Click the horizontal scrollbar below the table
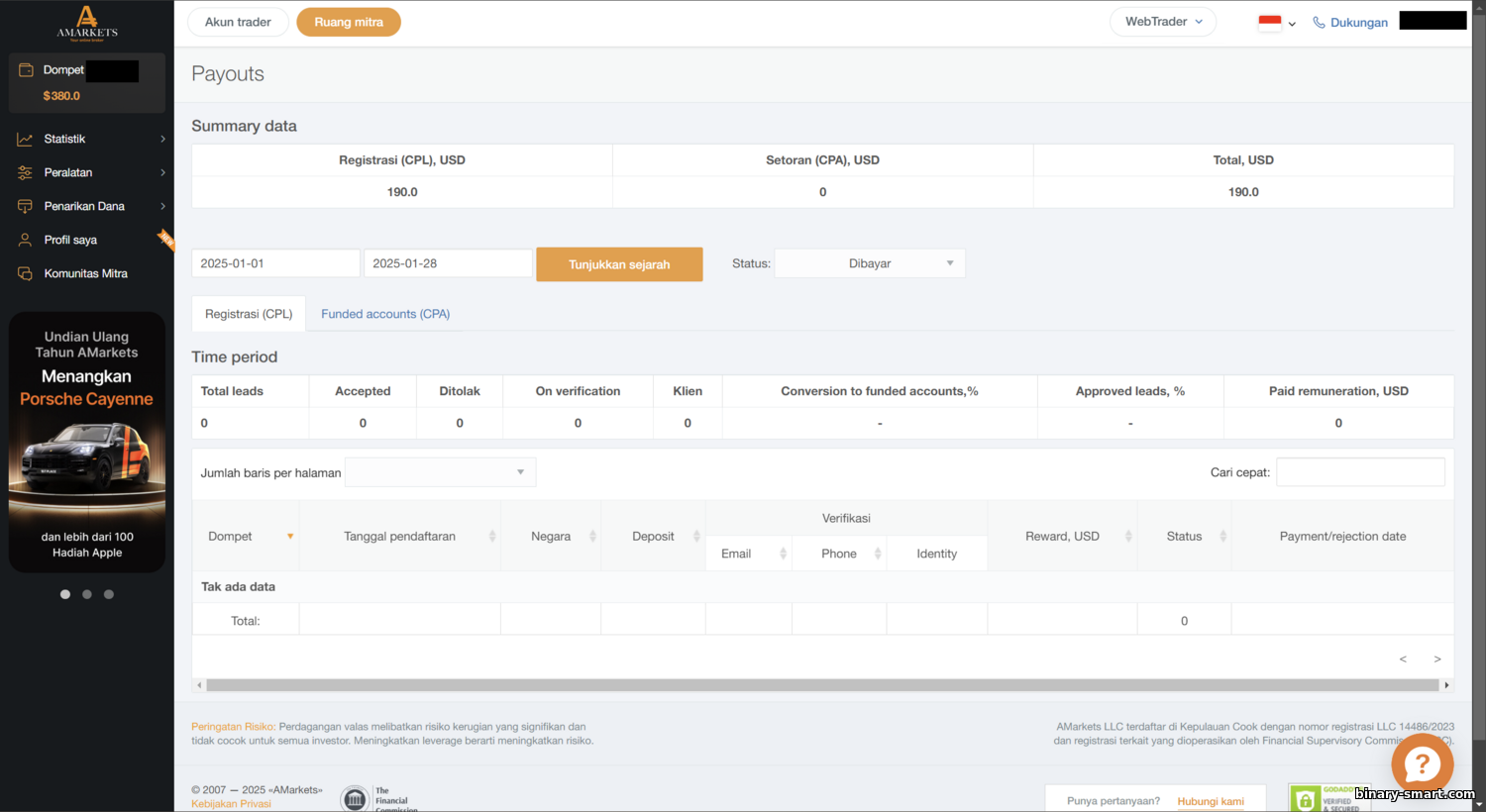The height and width of the screenshot is (812, 1486). point(822,685)
